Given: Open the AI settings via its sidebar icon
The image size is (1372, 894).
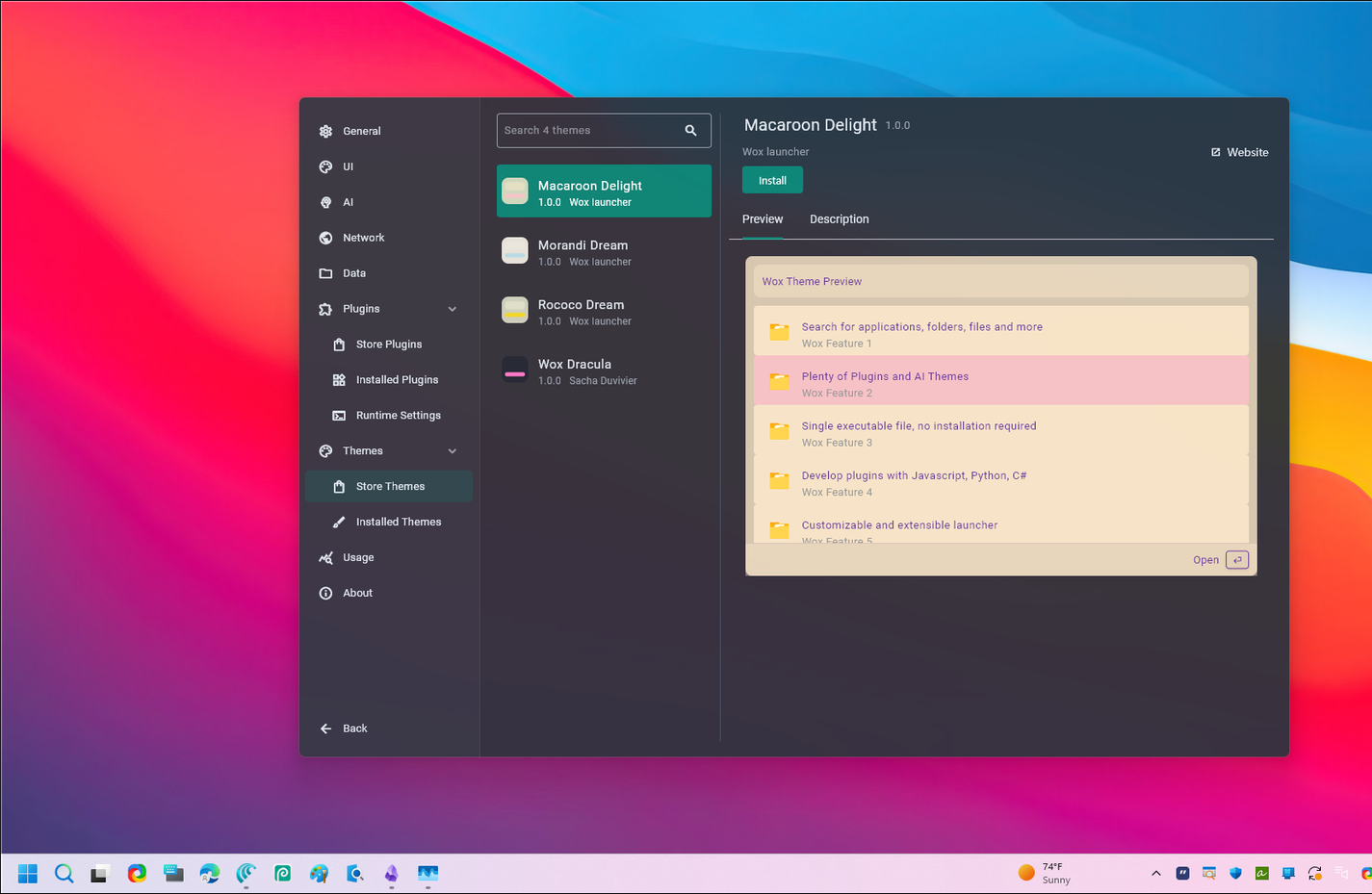Looking at the screenshot, I should tap(326, 202).
